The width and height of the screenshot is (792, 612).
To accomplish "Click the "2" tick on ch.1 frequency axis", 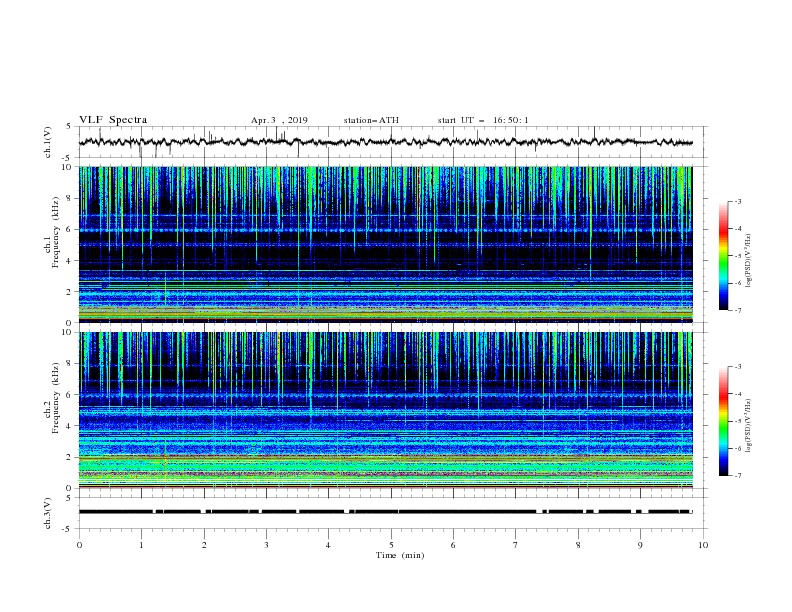I will coord(70,292).
